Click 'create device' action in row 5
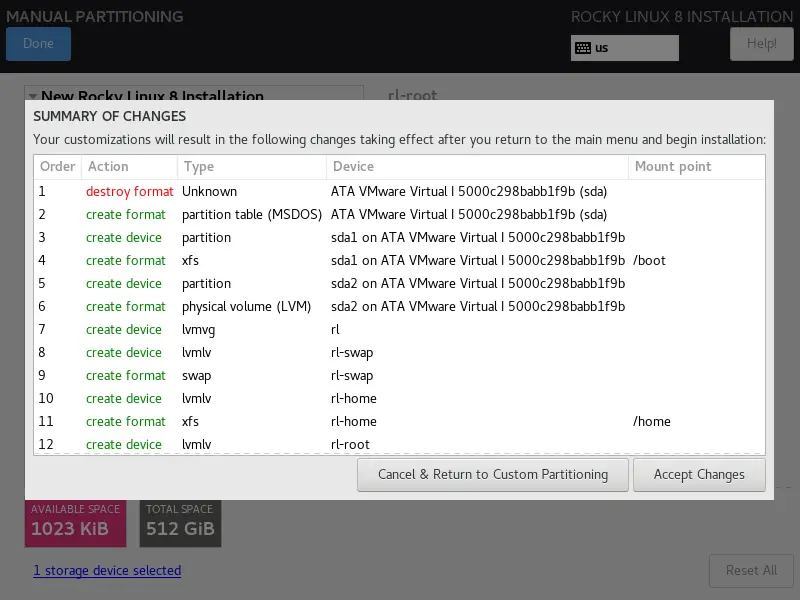800x600 pixels. 123,284
